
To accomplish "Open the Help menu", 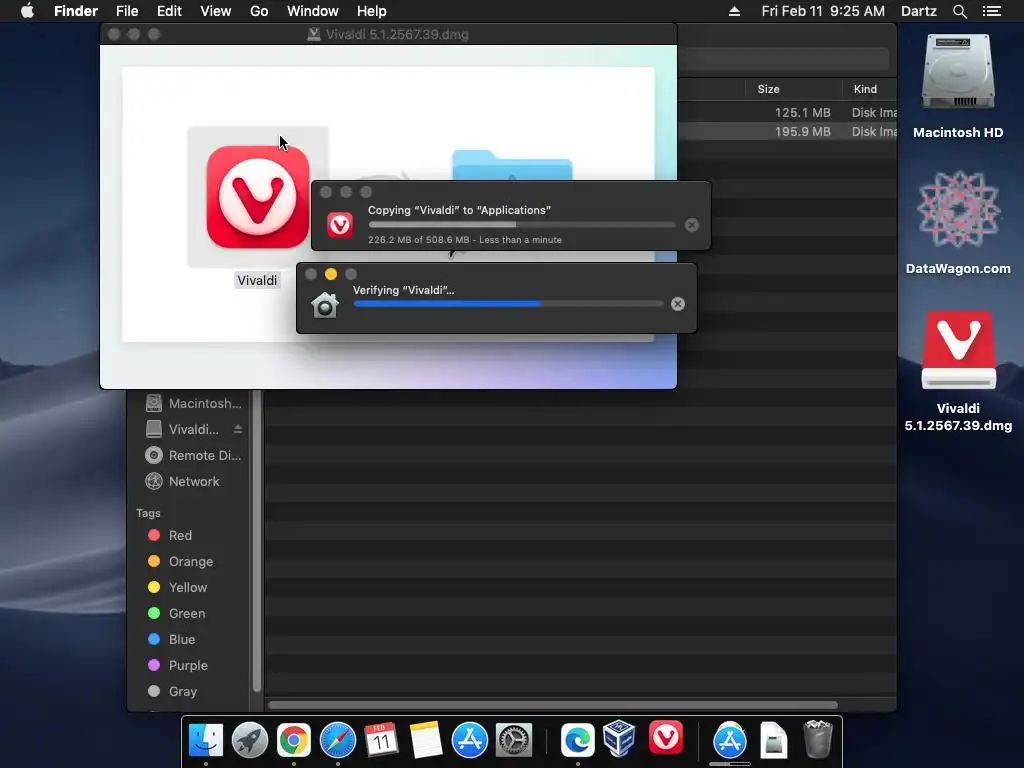I will (x=372, y=11).
